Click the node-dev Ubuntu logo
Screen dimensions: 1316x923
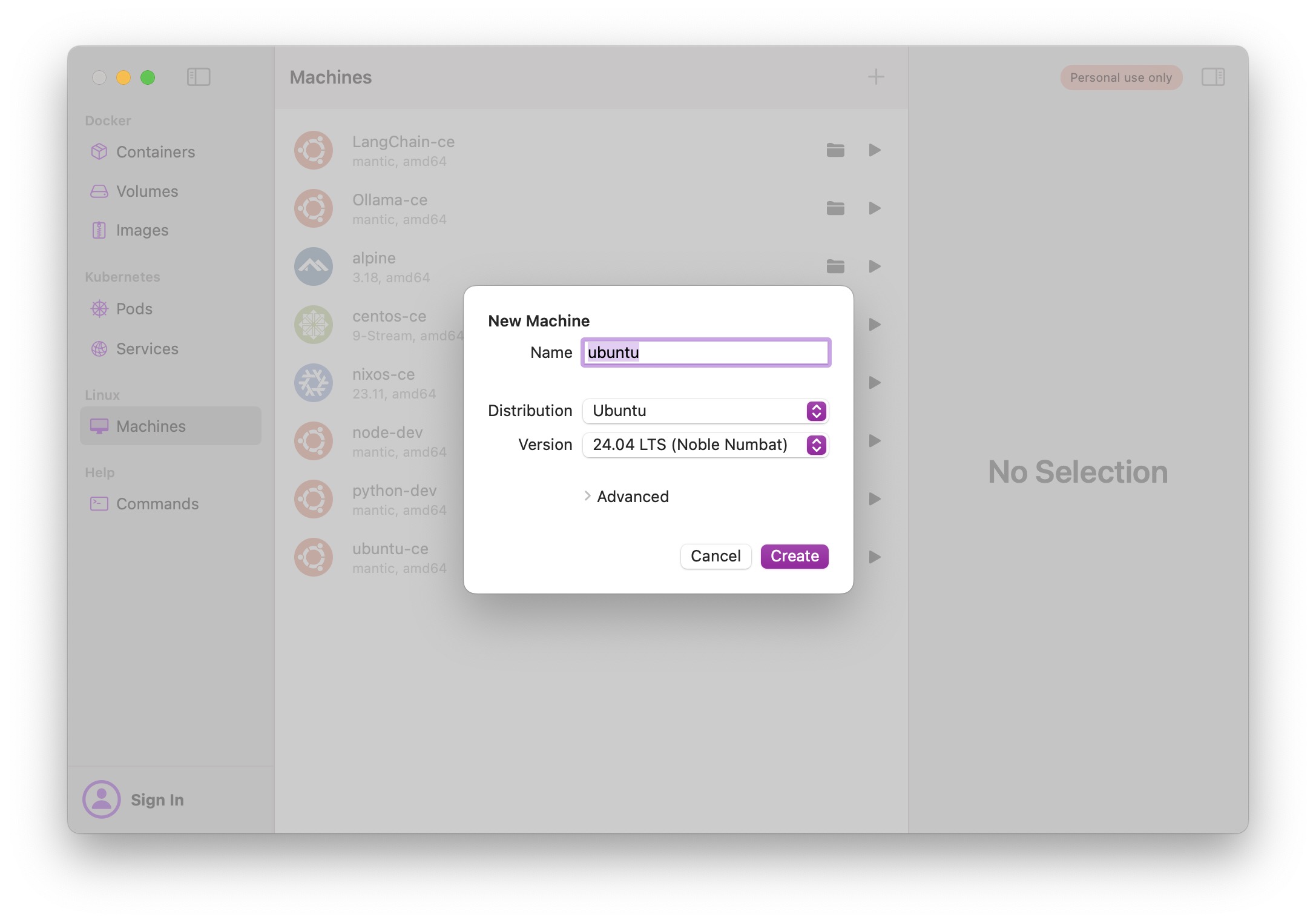pos(314,441)
